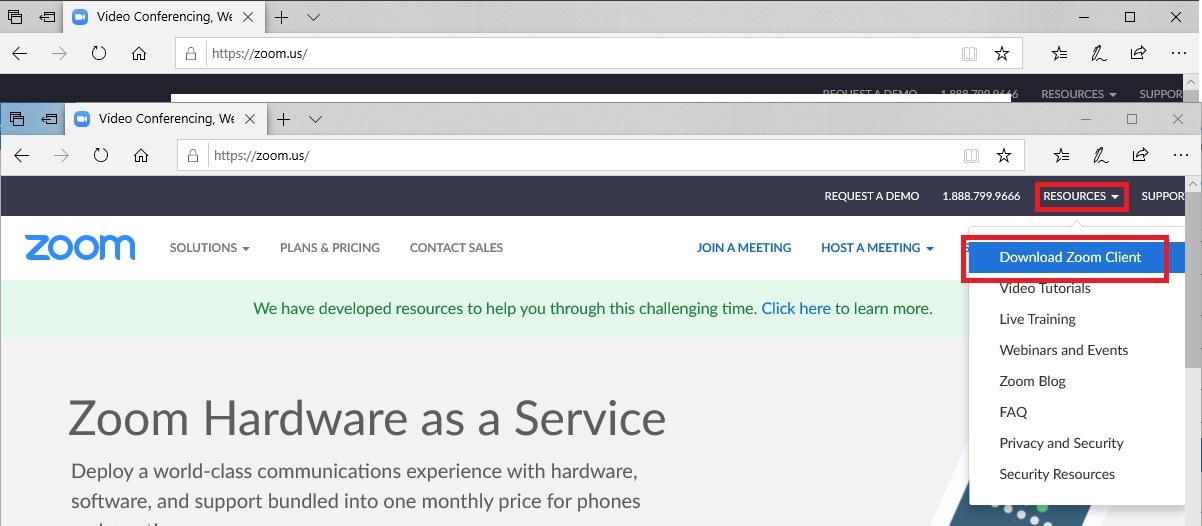Refresh page in background browser window
This screenshot has width=1202, height=526.
coord(99,53)
